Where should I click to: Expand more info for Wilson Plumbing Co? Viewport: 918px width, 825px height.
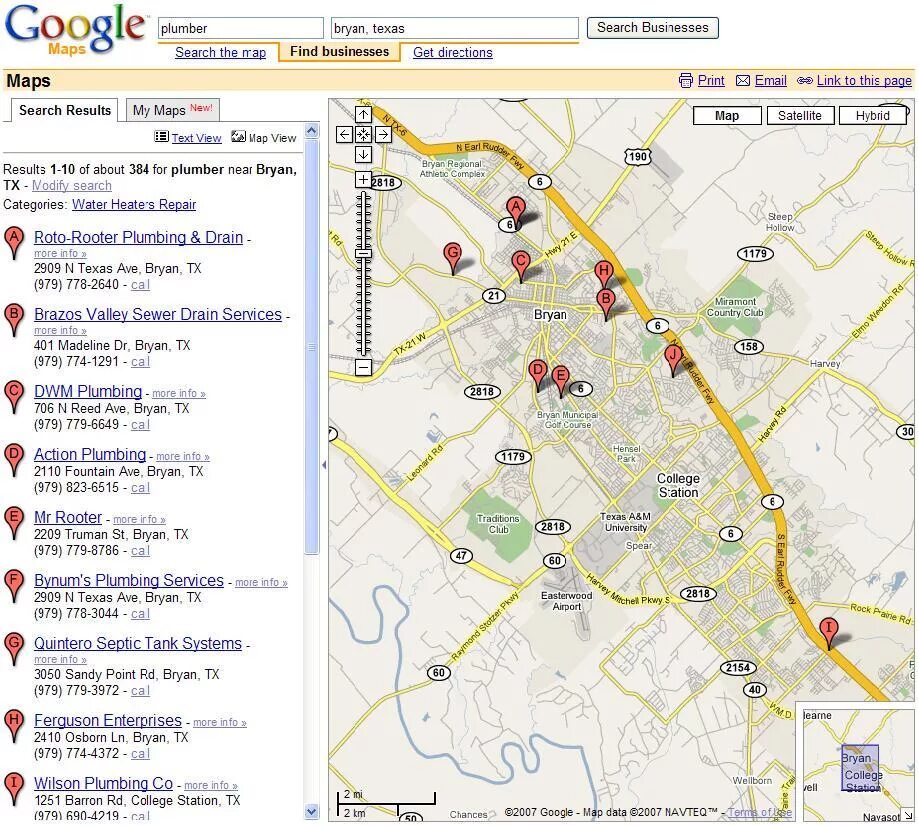click(211, 785)
